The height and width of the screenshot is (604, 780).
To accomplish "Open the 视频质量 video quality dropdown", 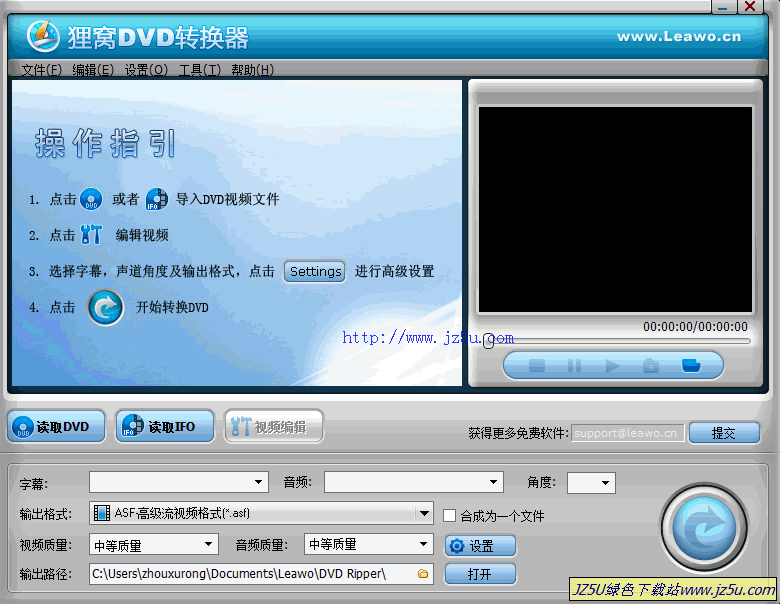I will [208, 544].
